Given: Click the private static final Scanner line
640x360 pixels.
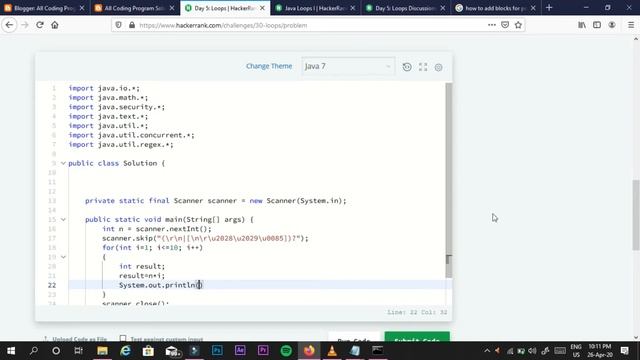Looking at the screenshot, I should 216,200.
